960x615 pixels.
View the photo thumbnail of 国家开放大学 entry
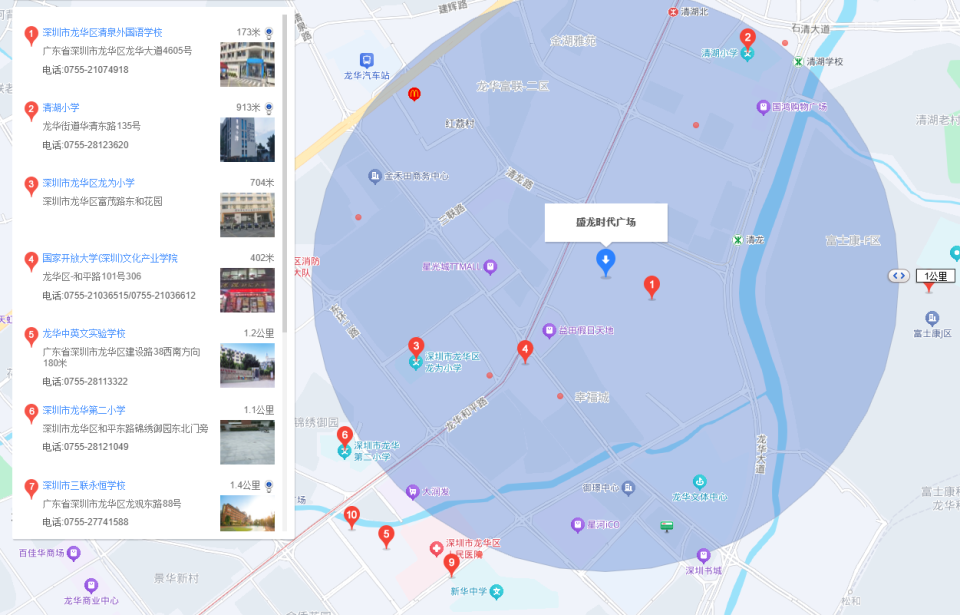pos(247,290)
